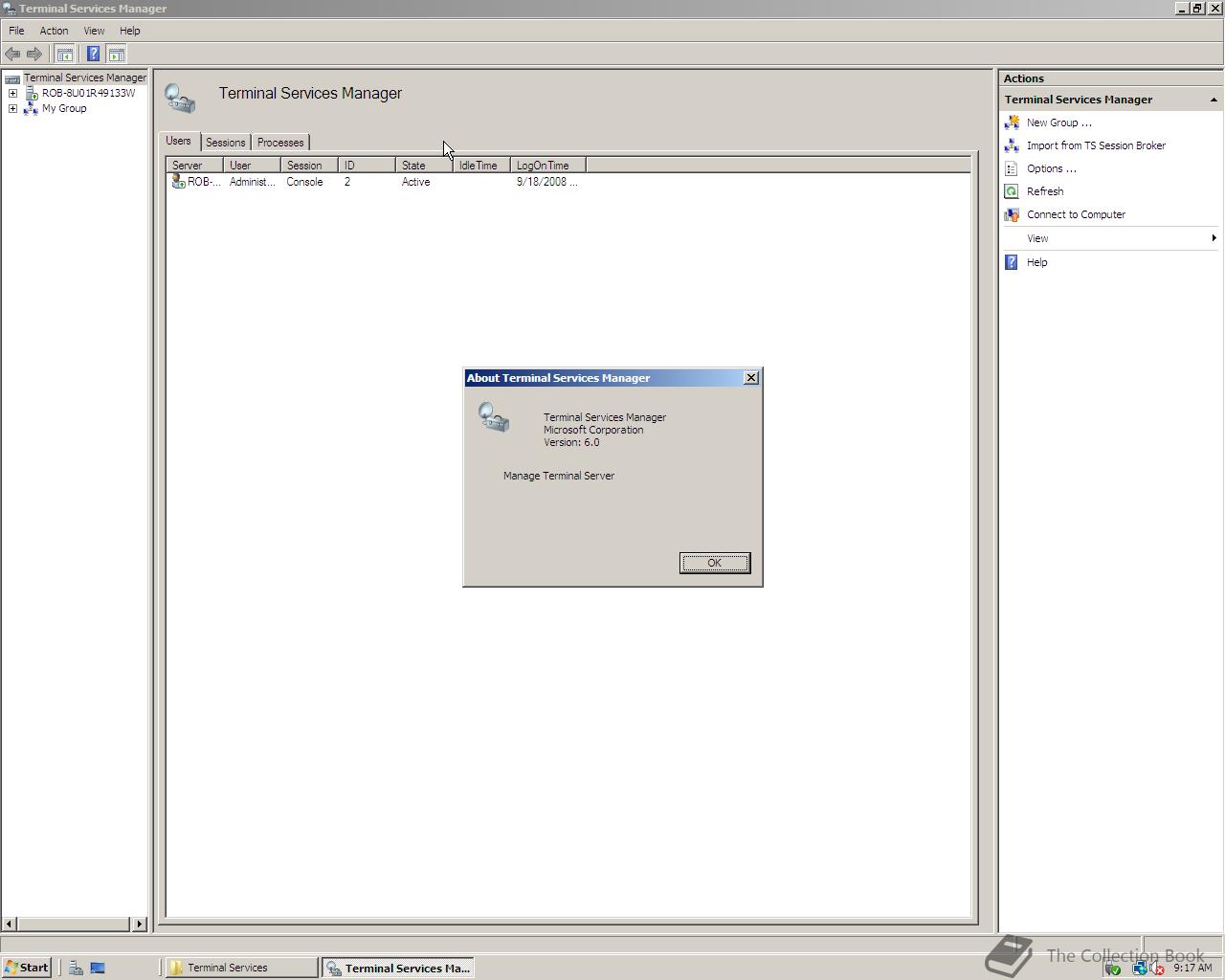Click the Forward arrow toolbar icon
Screen dimensions: 1225x980
tap(34, 55)
